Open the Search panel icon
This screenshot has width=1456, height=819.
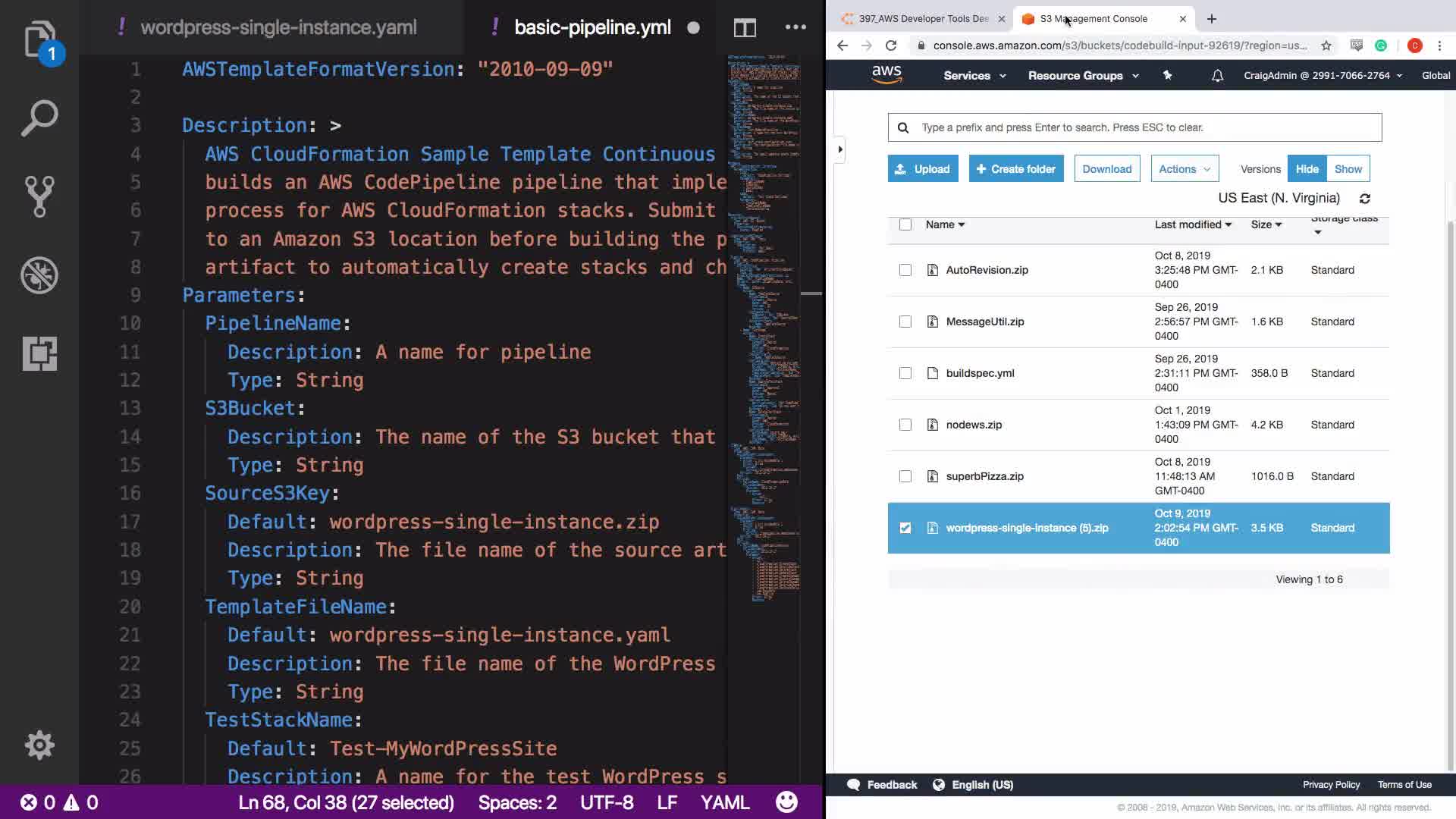[39, 118]
